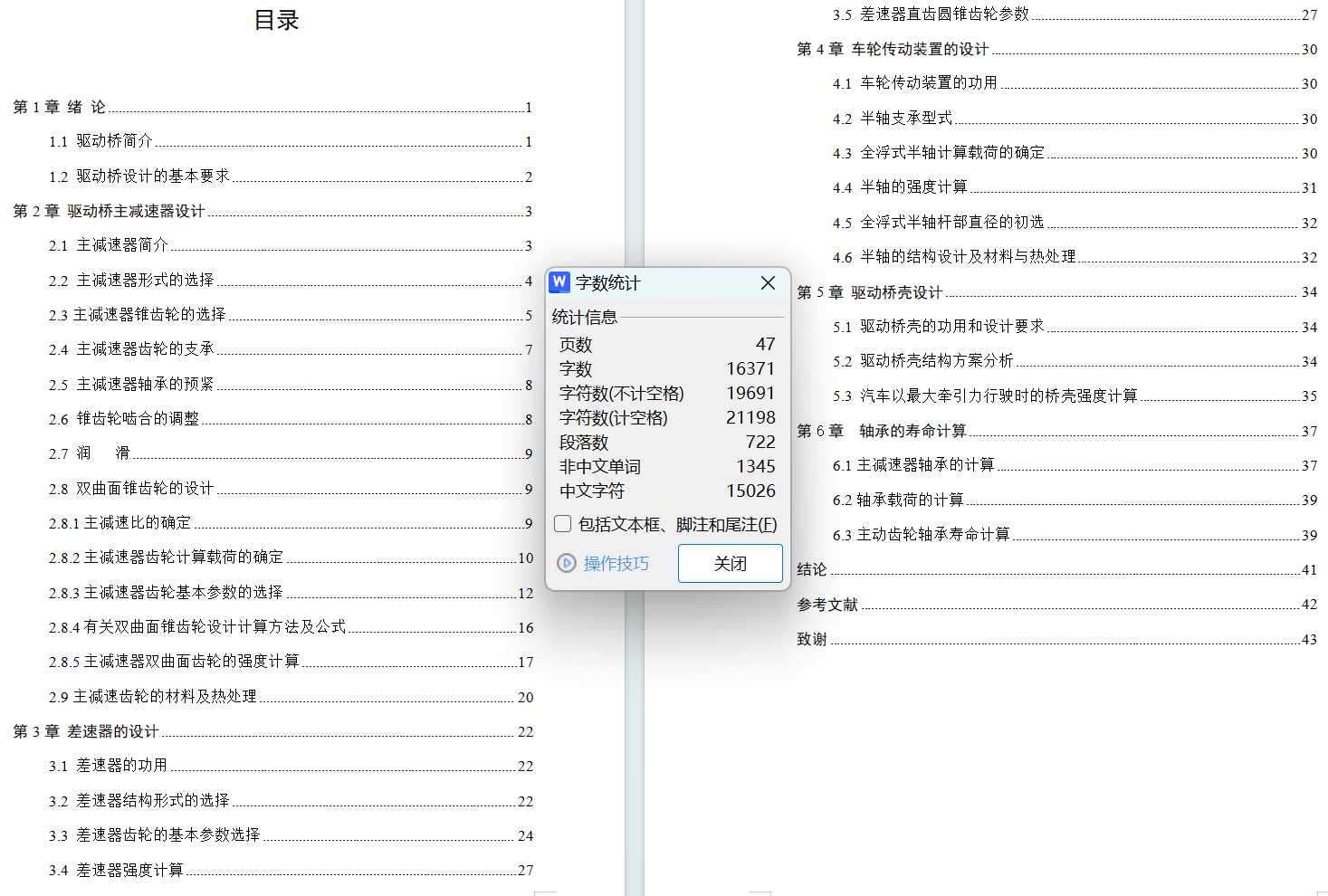
Task: Jump to 参考文献 contents entry
Action: point(826,605)
